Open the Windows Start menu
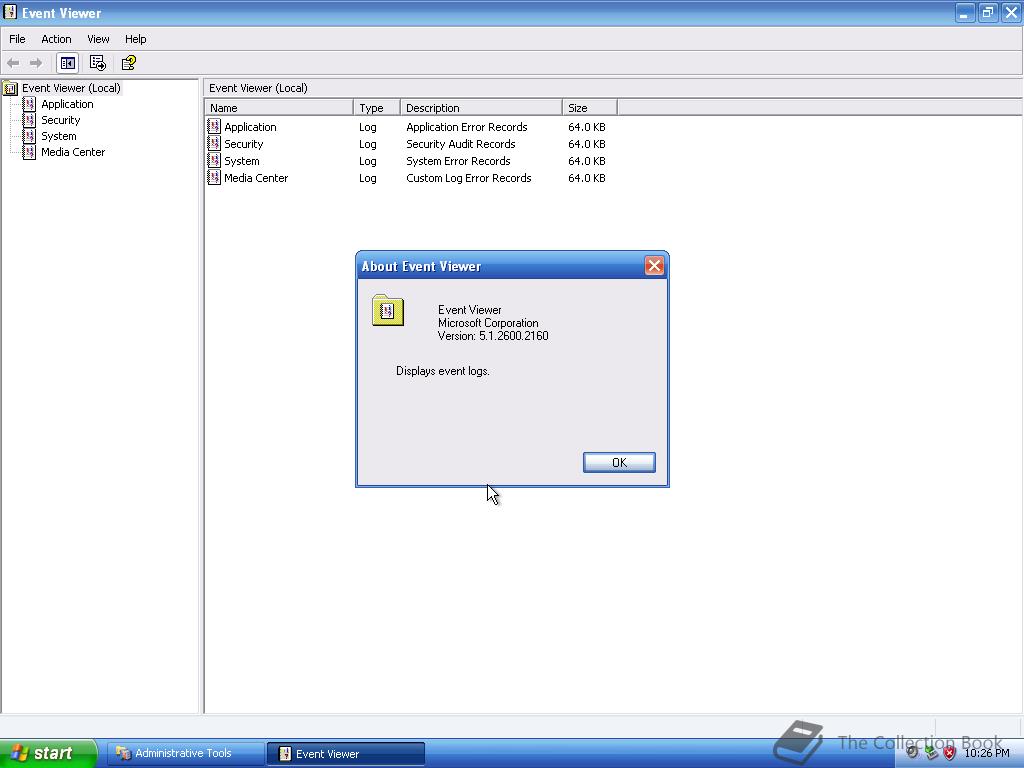Viewport: 1024px width, 768px height. click(x=48, y=753)
